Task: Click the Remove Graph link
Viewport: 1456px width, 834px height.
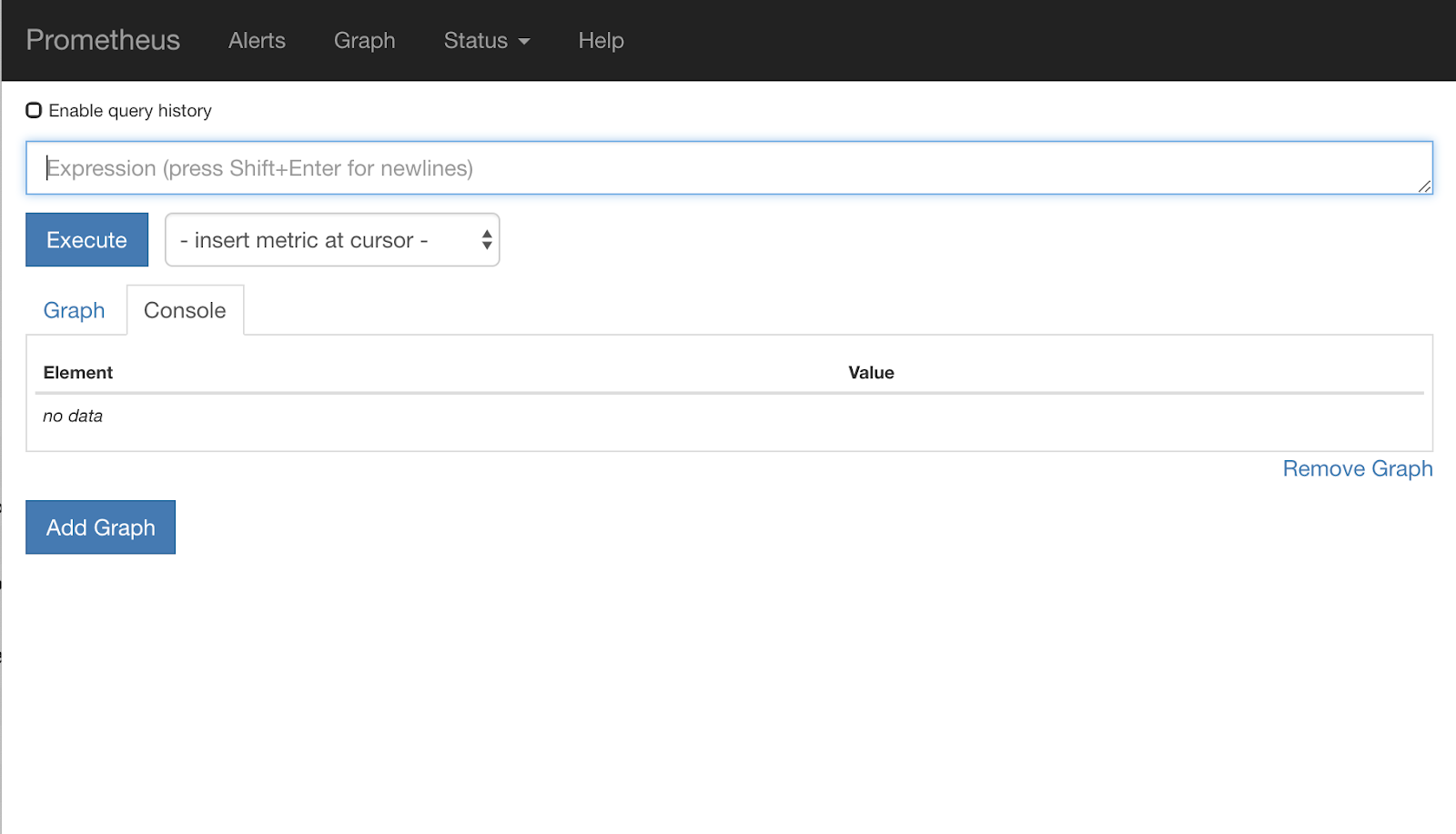Action: tap(1357, 468)
